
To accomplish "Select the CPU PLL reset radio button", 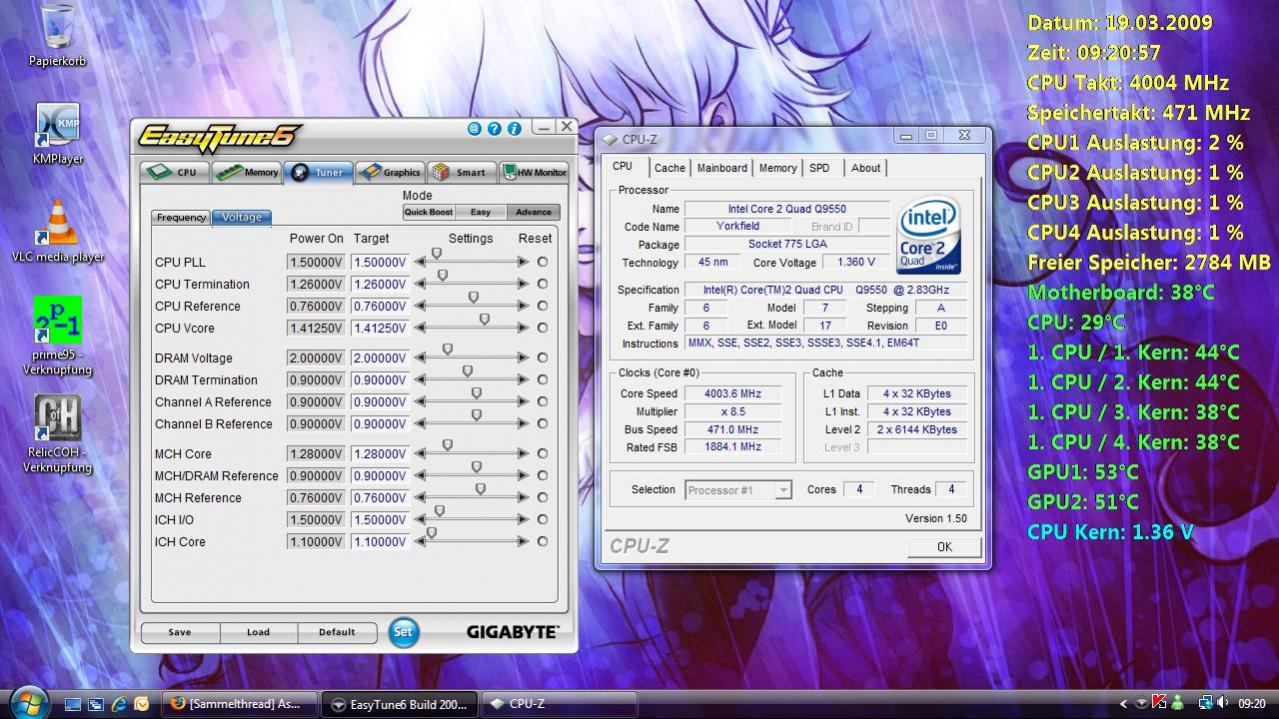I will (x=542, y=262).
